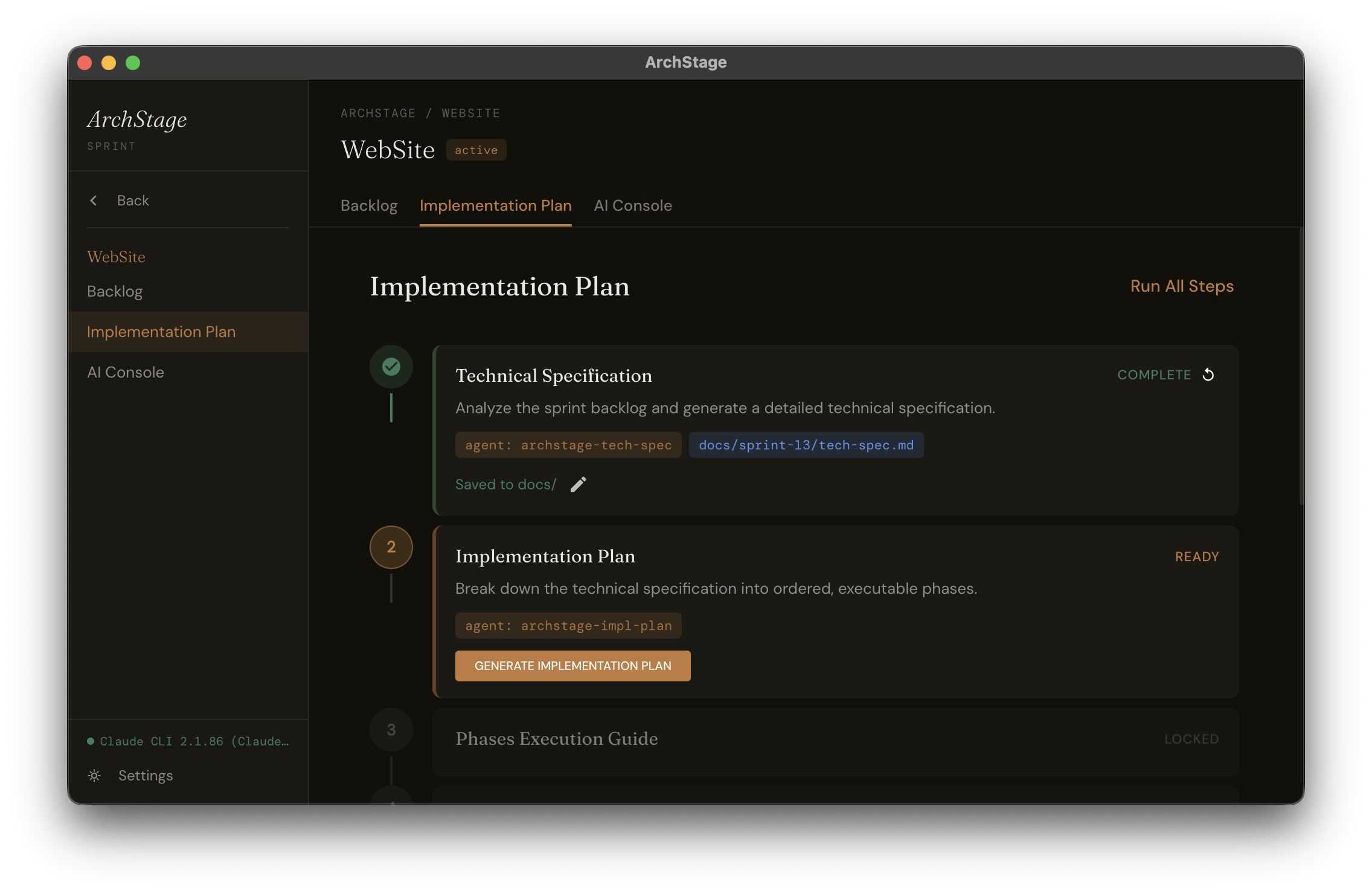
Task: Expand the Phases Execution Guide step
Action: point(557,739)
